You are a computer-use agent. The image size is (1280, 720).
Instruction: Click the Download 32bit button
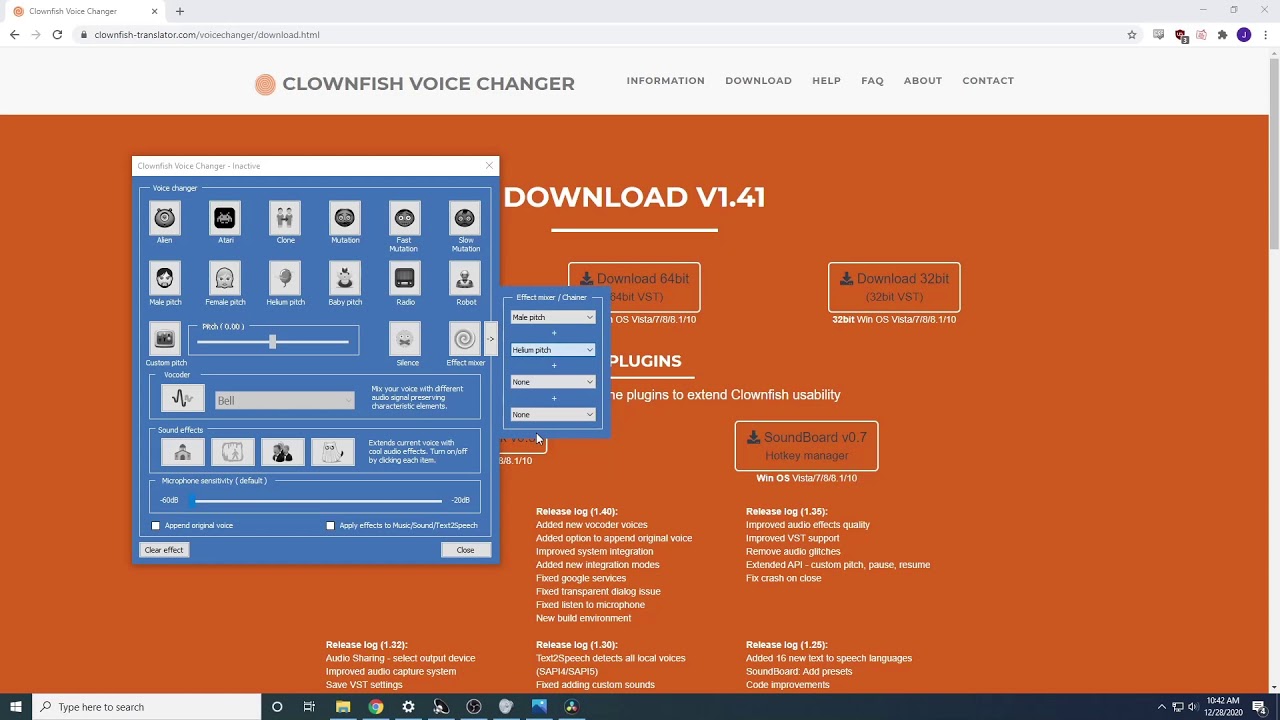click(894, 287)
